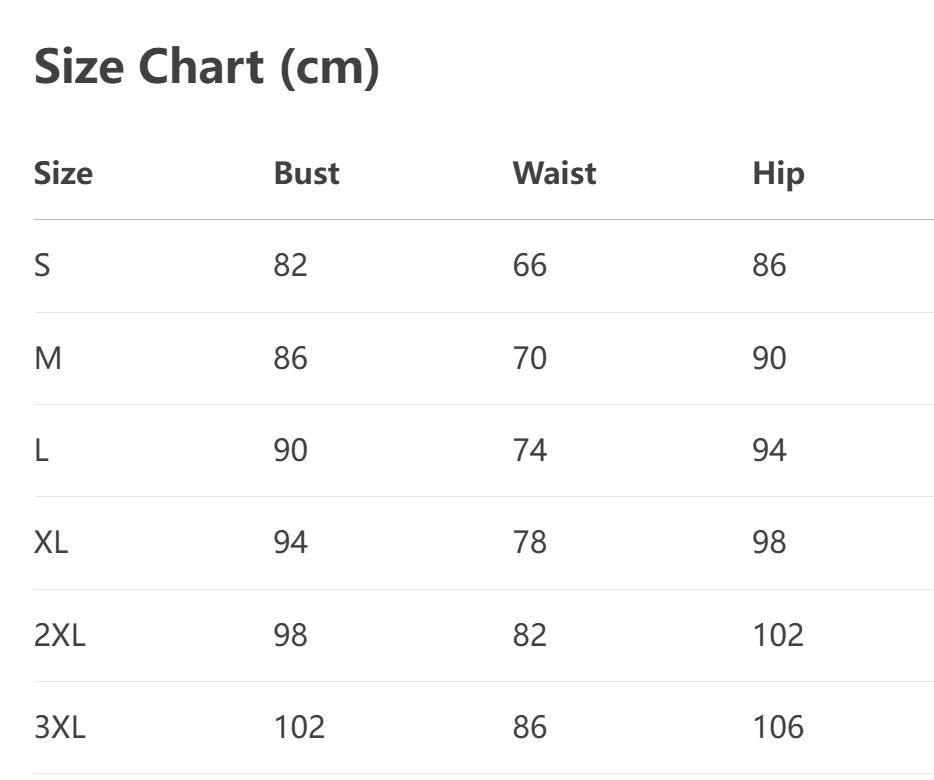Click the 2XL size row label
The height and width of the screenshot is (780, 934).
click(60, 635)
